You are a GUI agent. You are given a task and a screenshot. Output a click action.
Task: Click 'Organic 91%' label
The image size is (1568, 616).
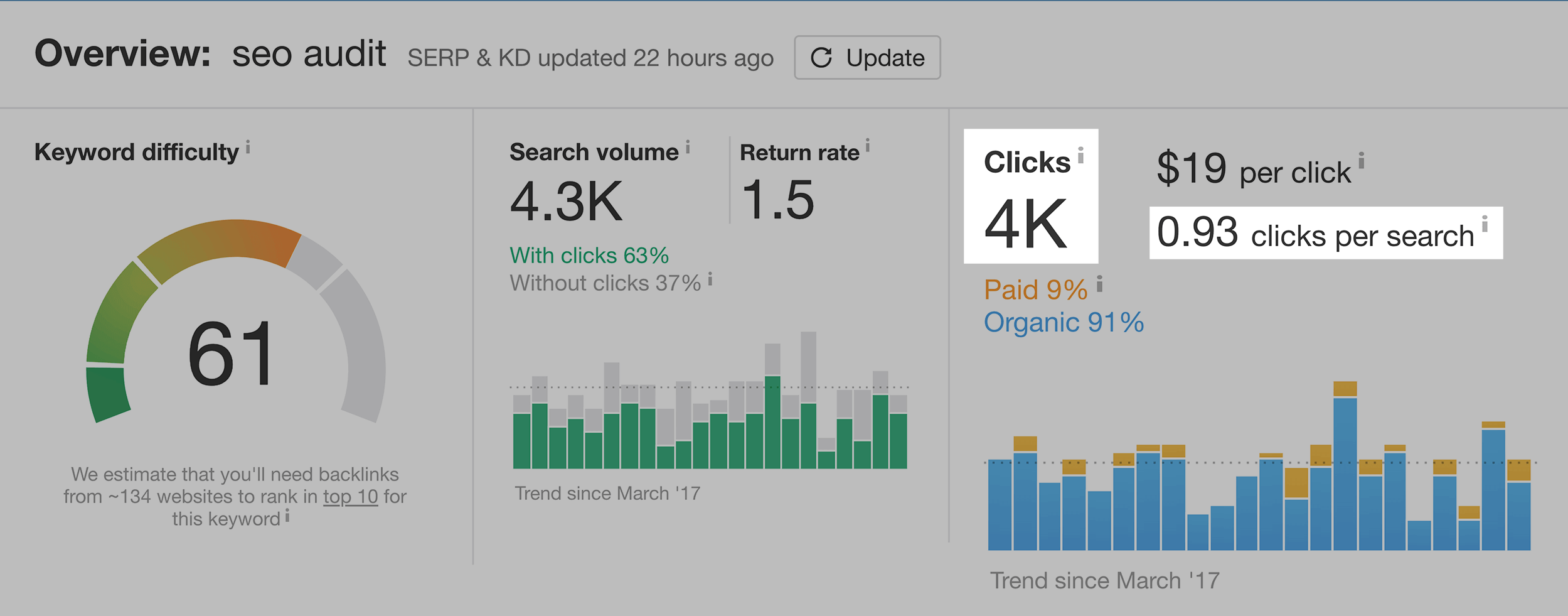pos(1064,323)
